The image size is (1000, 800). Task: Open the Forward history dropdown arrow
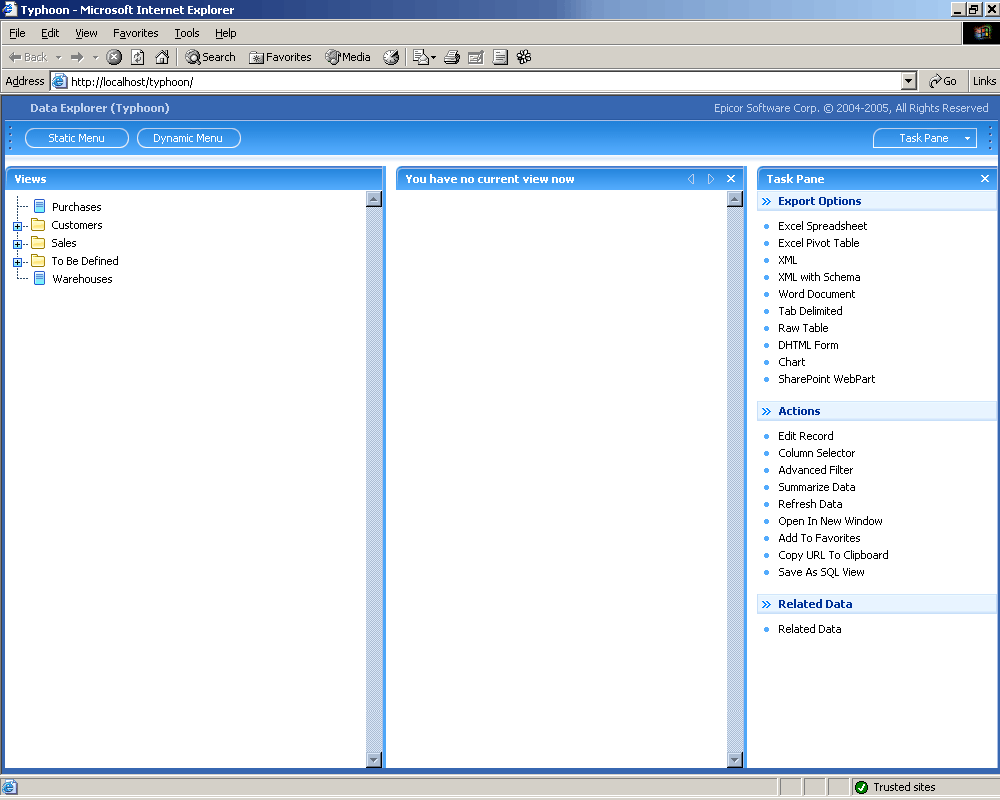point(96,57)
